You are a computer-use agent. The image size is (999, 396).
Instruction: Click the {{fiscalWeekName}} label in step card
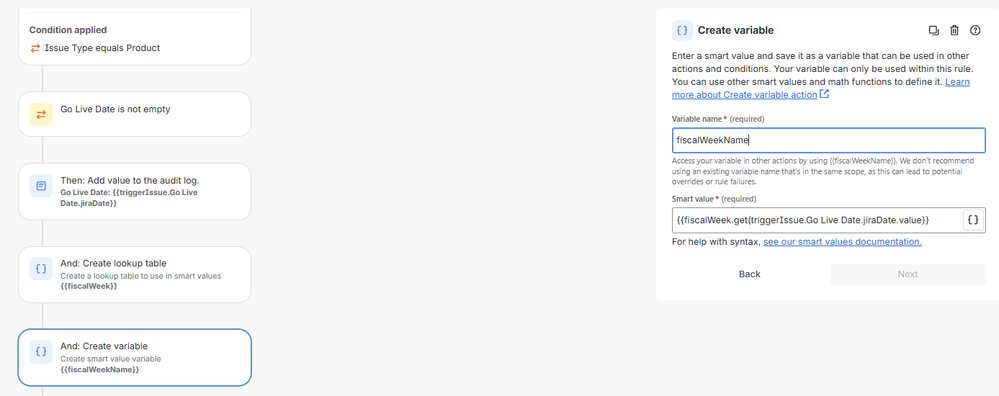[99, 369]
